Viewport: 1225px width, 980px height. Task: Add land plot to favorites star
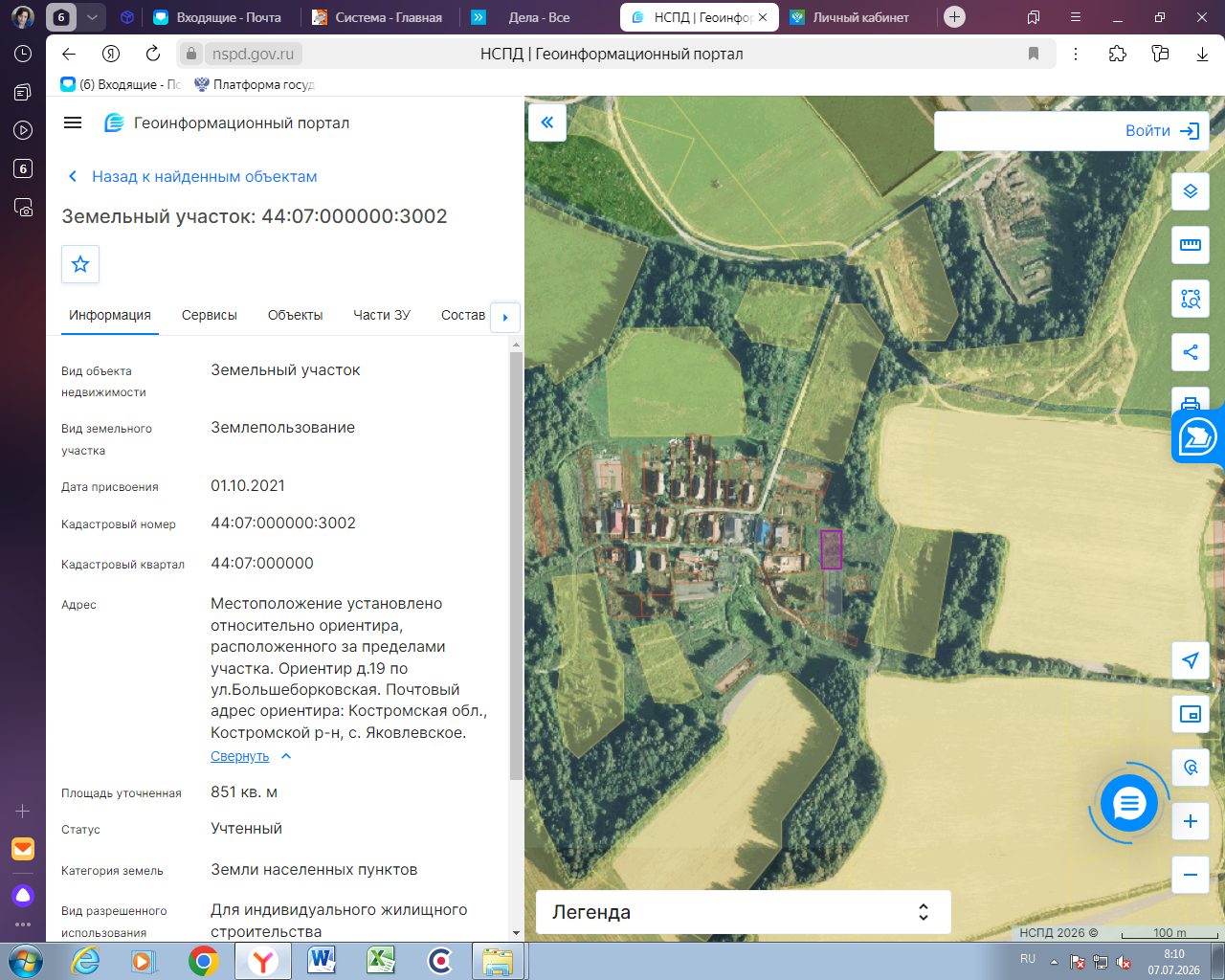80,264
